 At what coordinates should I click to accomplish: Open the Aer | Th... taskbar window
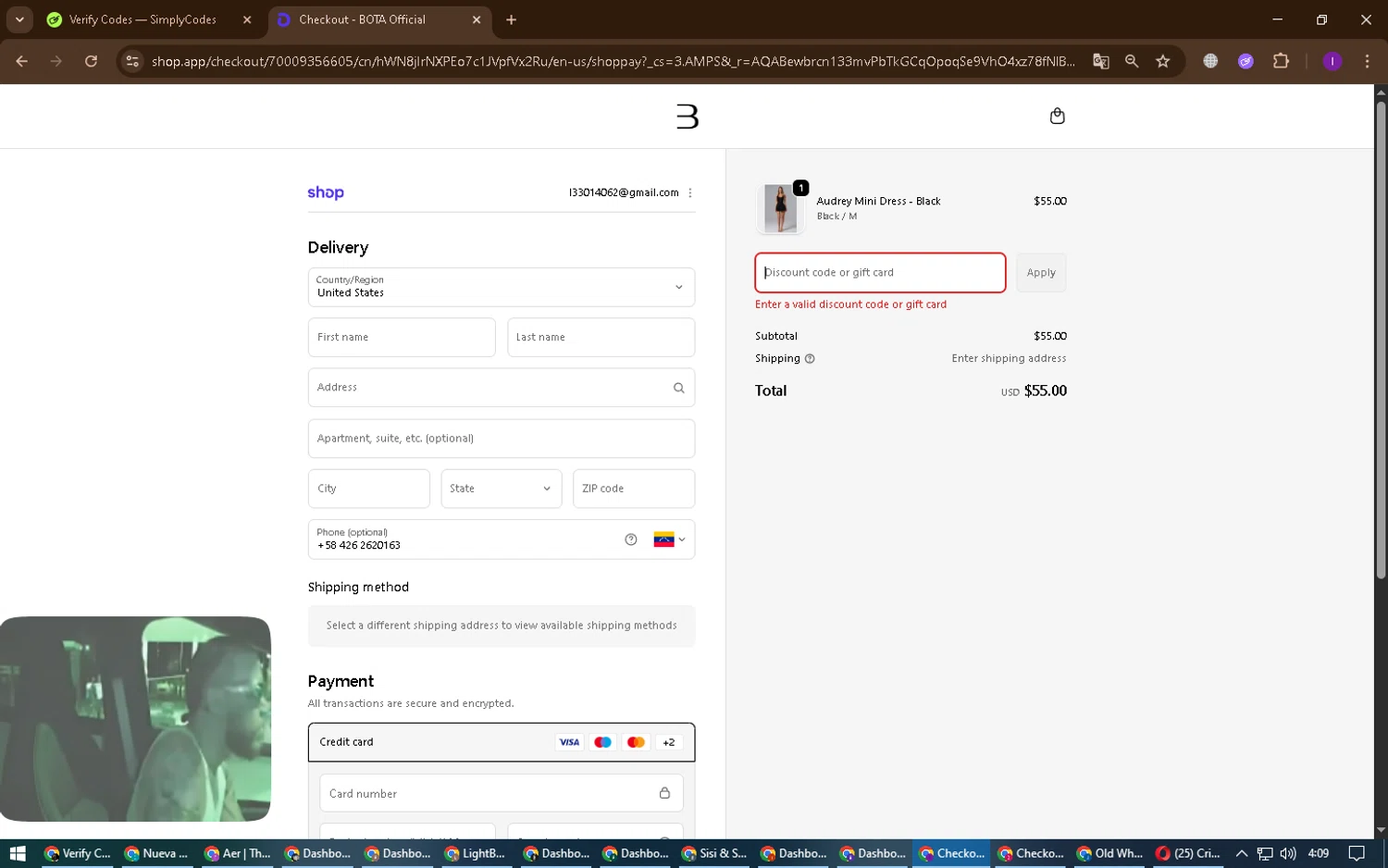[238, 853]
